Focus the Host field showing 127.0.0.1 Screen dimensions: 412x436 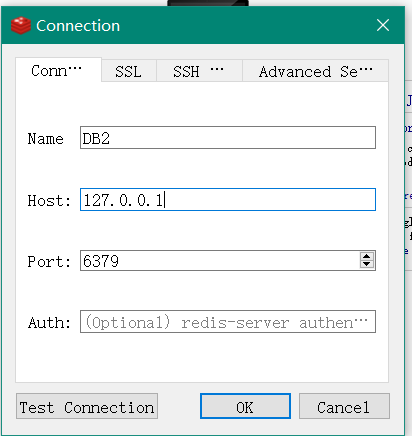(228, 200)
